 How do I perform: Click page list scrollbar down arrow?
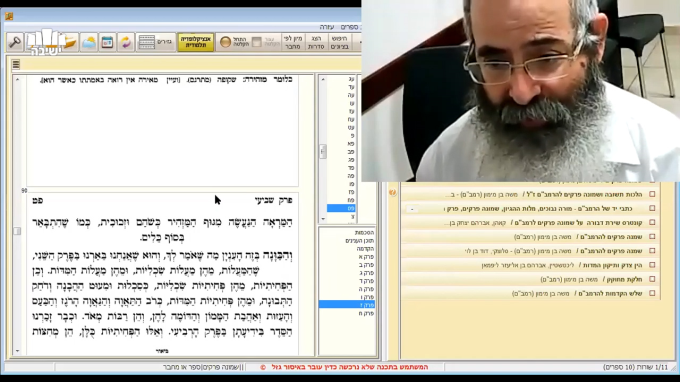point(323,219)
